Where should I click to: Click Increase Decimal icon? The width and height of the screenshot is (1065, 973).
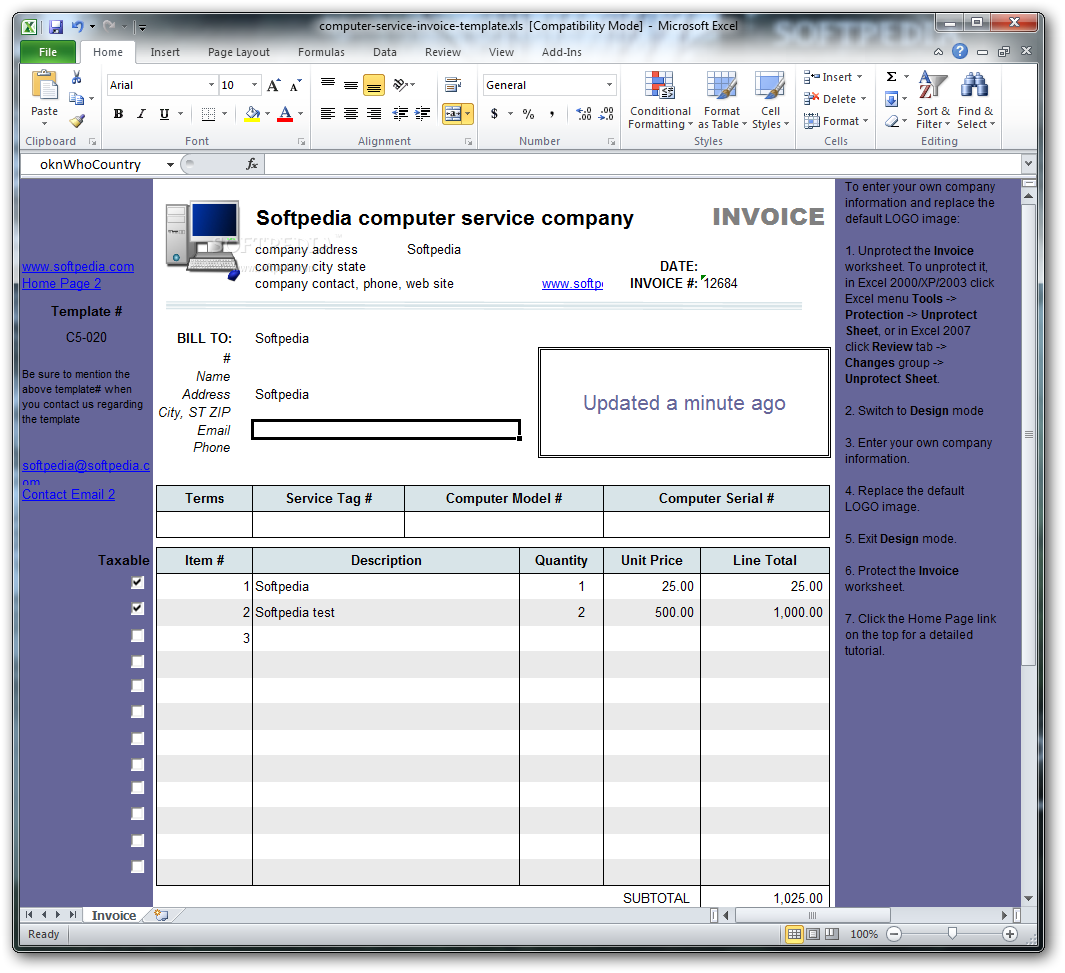tap(583, 114)
